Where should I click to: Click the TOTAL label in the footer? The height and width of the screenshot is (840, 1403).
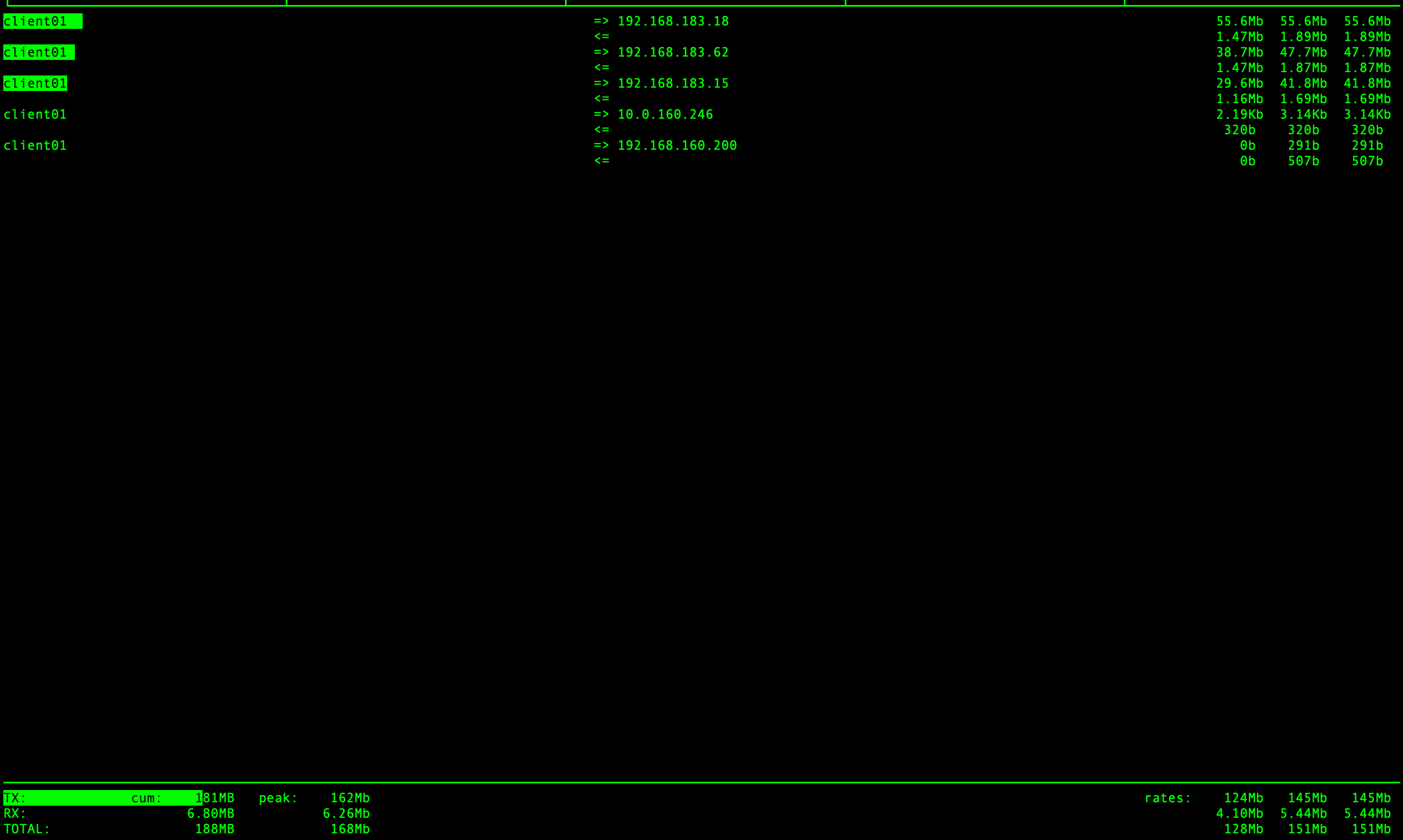point(27,829)
